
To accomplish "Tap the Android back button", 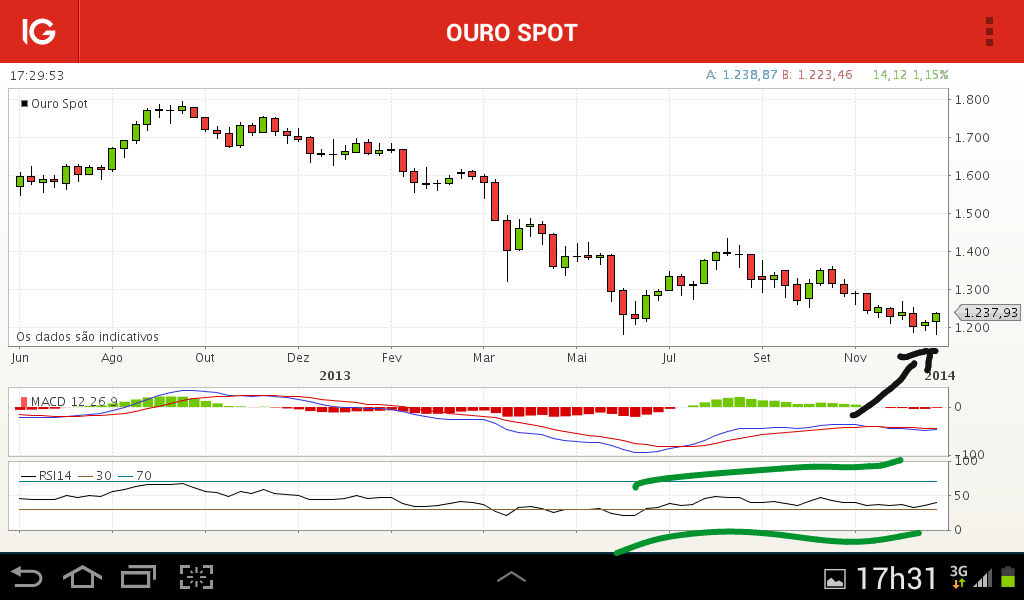I will (27, 577).
